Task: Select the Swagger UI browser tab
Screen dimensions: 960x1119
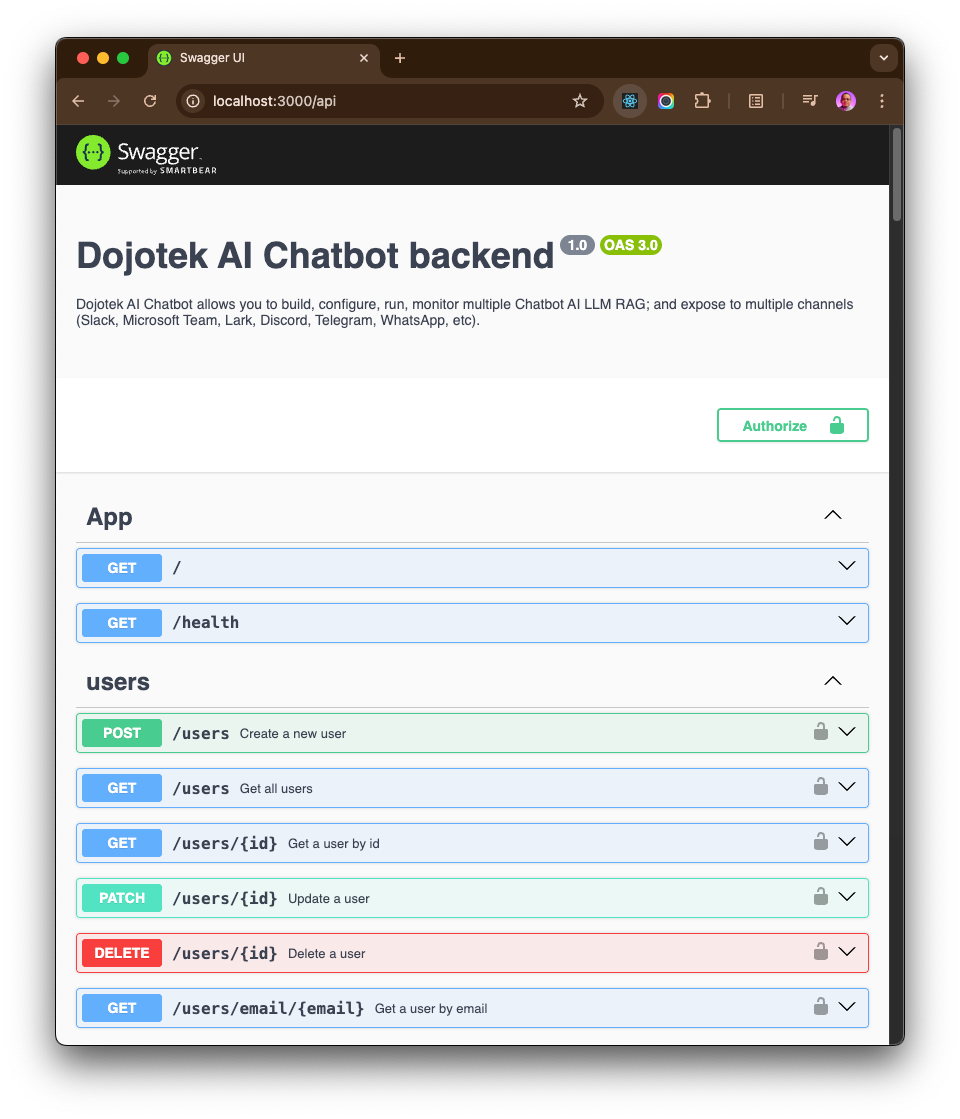Action: (260, 58)
